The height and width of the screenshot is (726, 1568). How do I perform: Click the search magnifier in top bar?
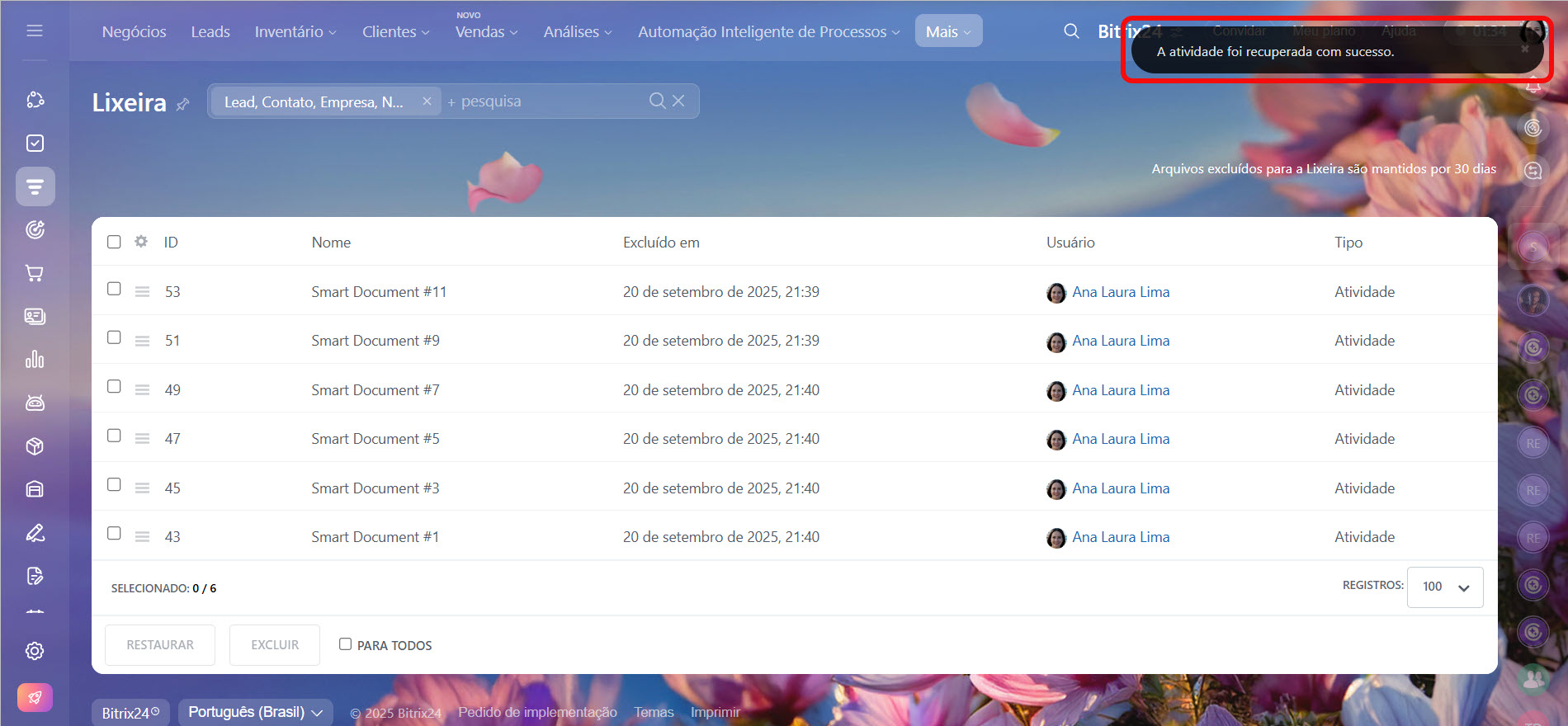[1071, 31]
